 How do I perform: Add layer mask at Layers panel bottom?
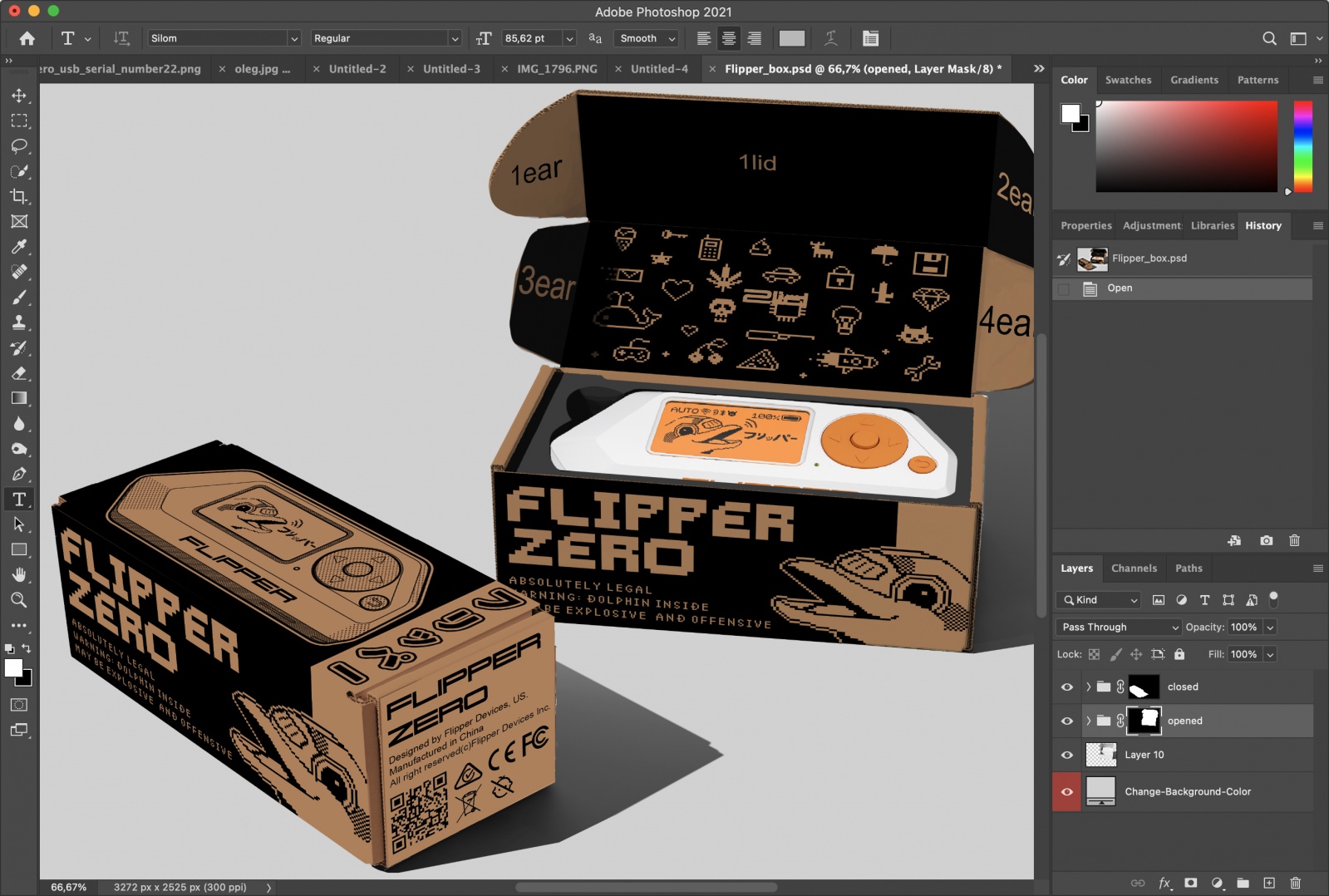(1191, 883)
